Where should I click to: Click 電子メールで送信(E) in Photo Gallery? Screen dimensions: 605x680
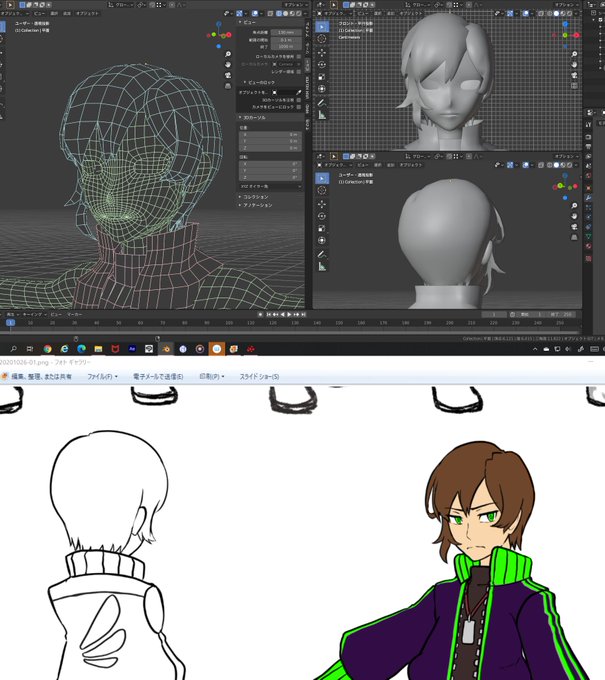pos(158,376)
